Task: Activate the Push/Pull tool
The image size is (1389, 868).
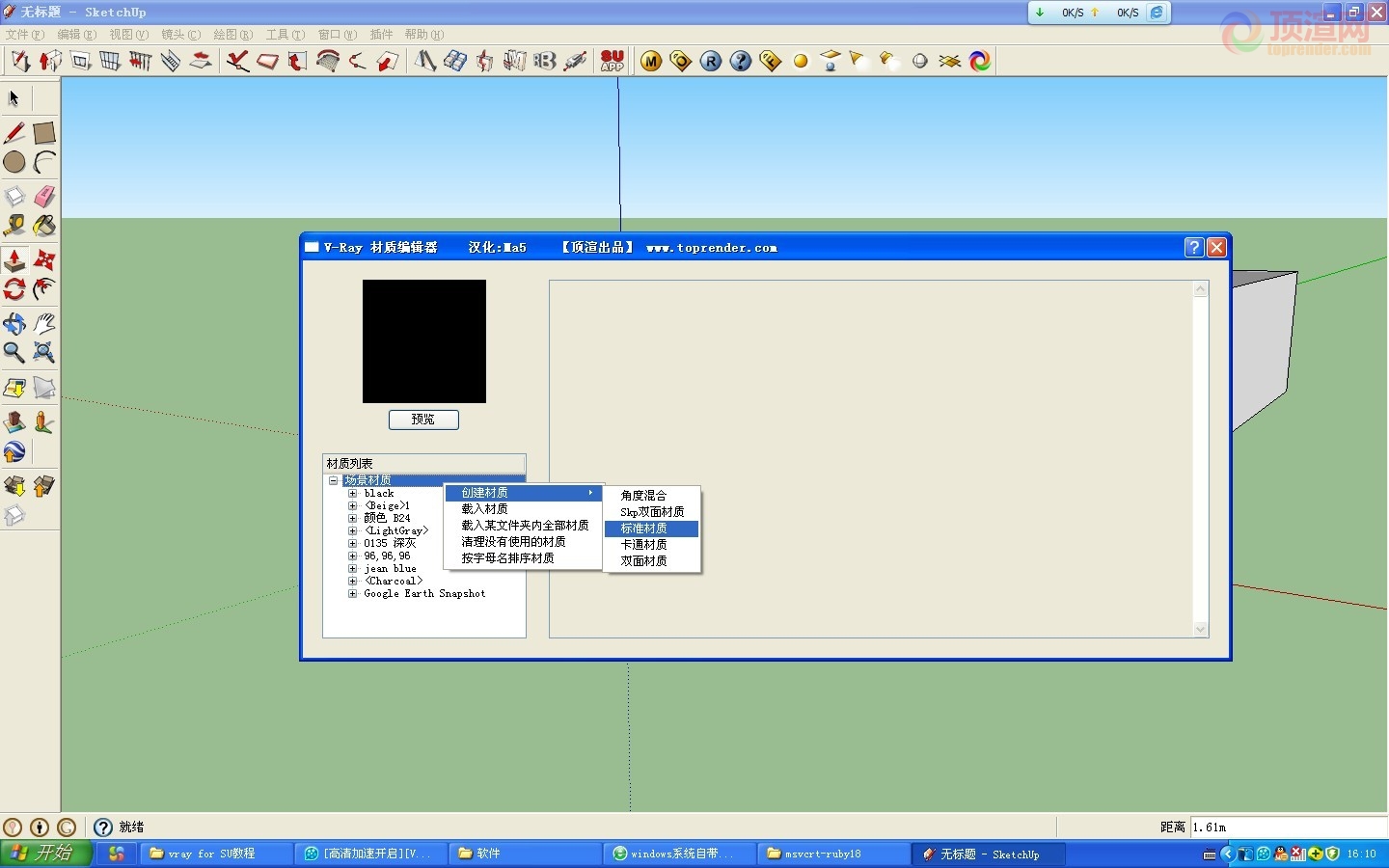Action: tap(14, 260)
